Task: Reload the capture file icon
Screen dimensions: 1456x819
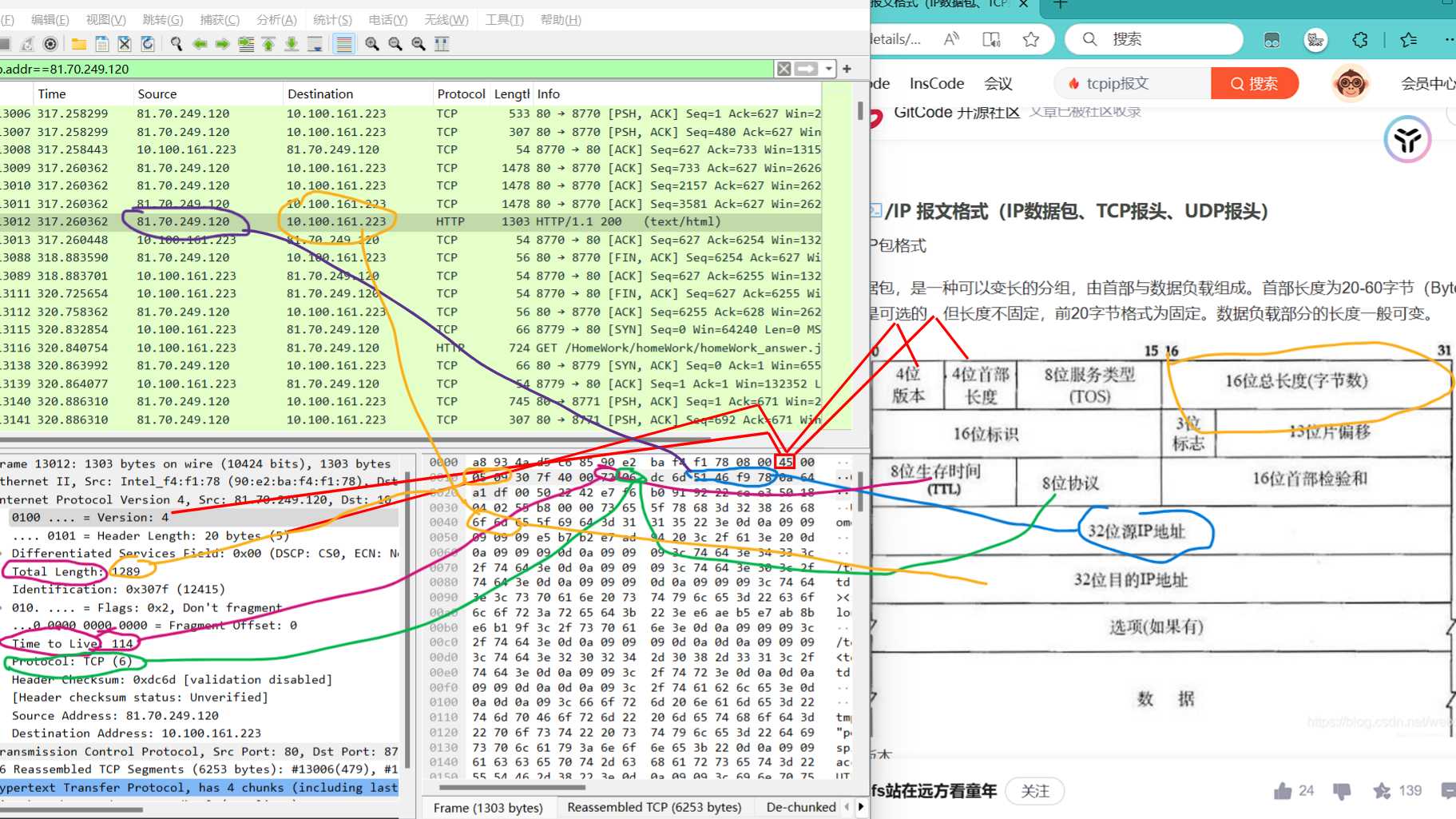Action: click(148, 44)
